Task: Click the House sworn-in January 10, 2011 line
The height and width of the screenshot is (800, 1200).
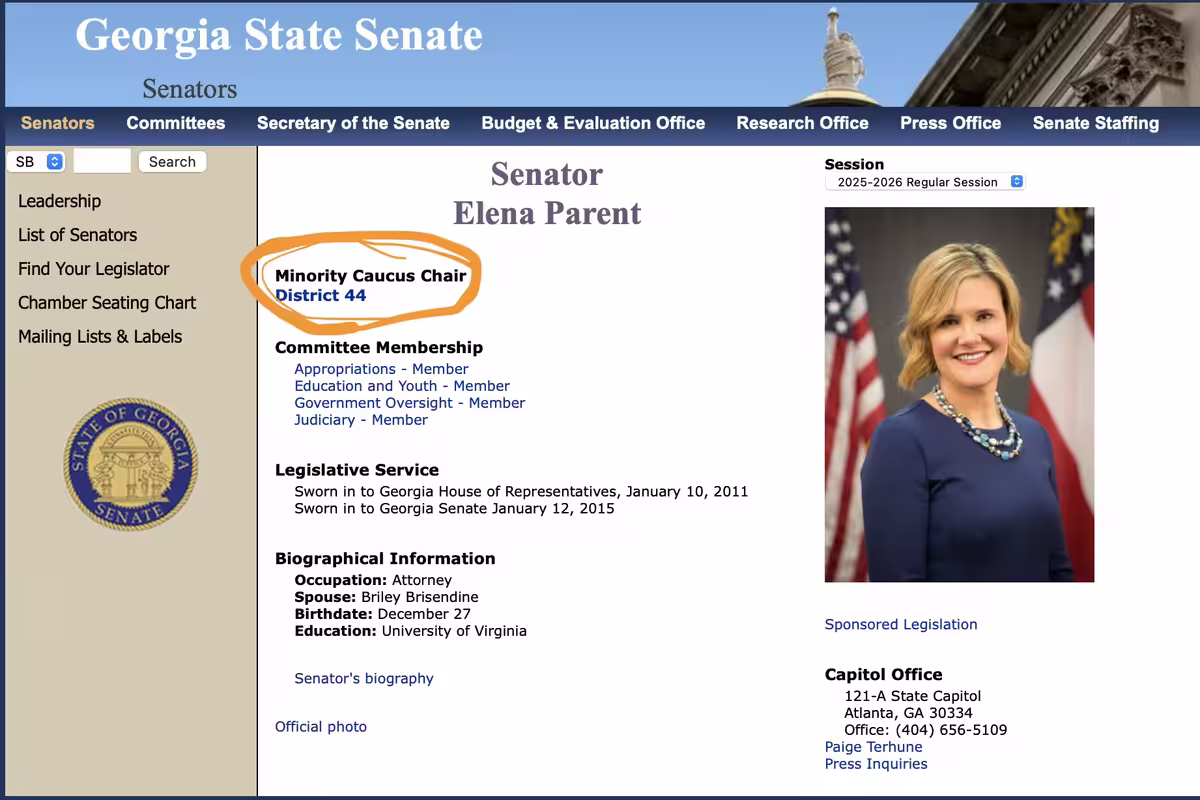Action: [x=521, y=491]
